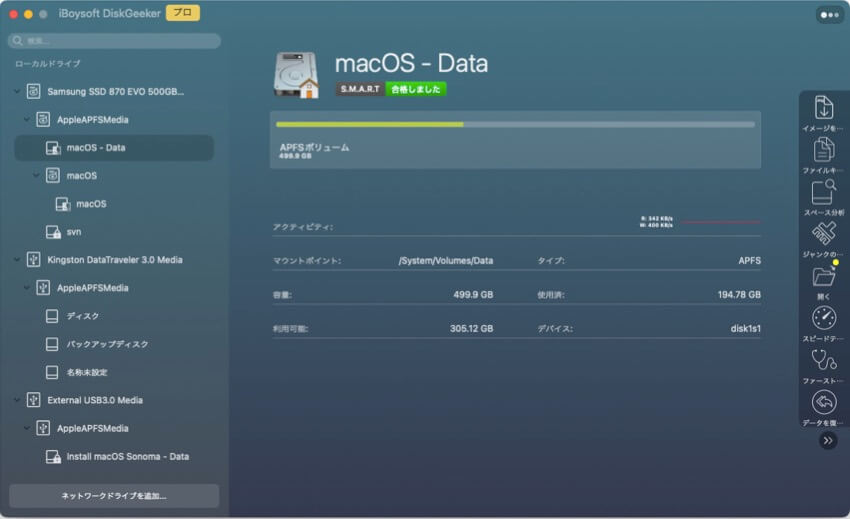Image resolution: width=850 pixels, height=519 pixels.
Task: Click the activity read/write graph
Action: coord(721,222)
